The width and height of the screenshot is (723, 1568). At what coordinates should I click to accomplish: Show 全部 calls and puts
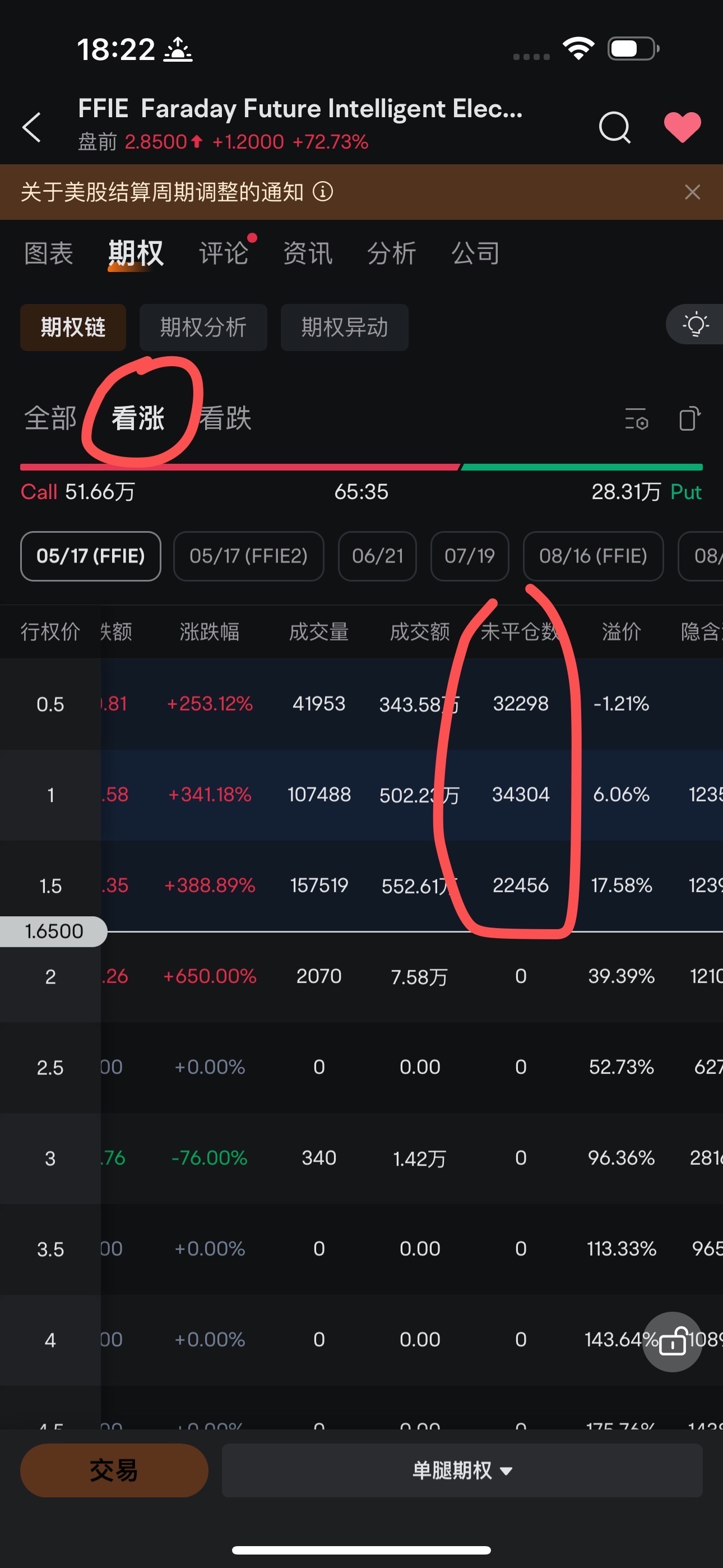pos(50,419)
